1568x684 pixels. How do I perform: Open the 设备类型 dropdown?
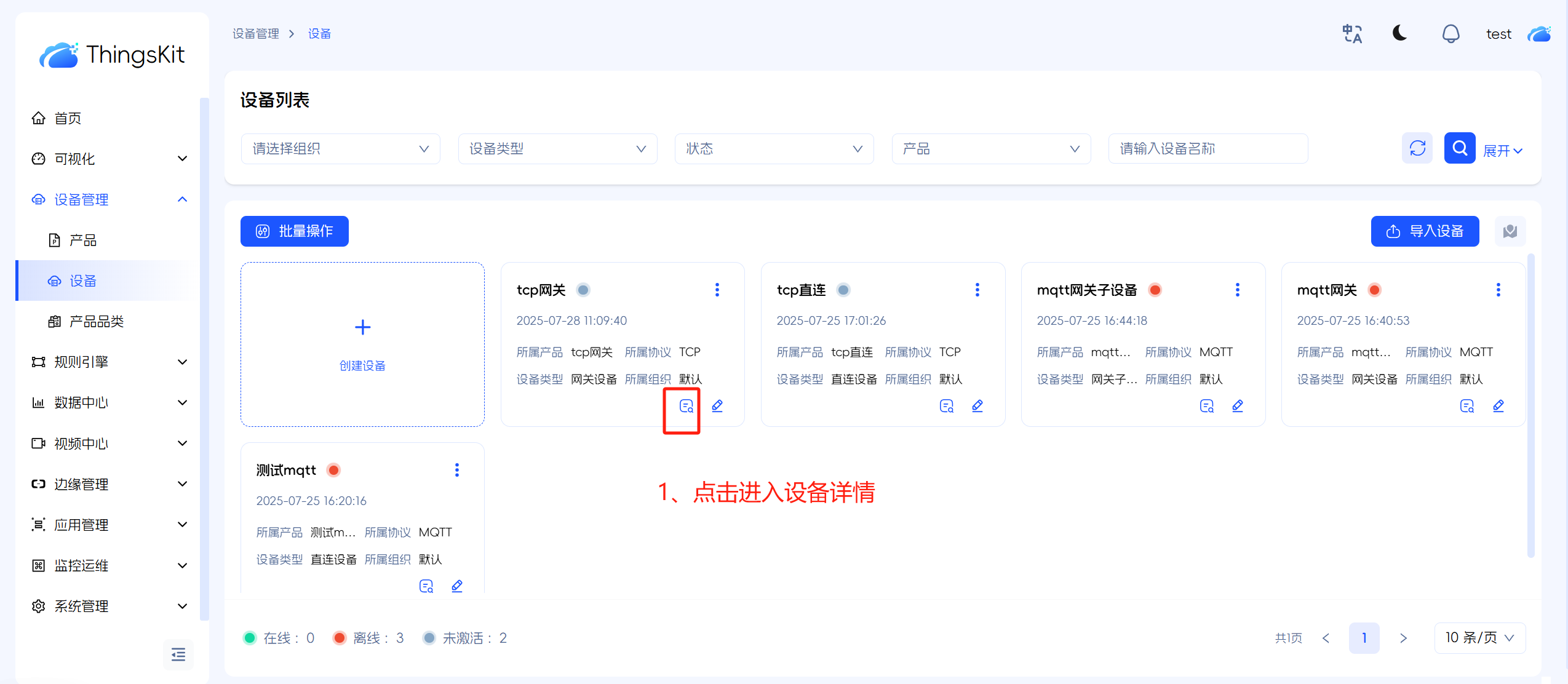557,149
